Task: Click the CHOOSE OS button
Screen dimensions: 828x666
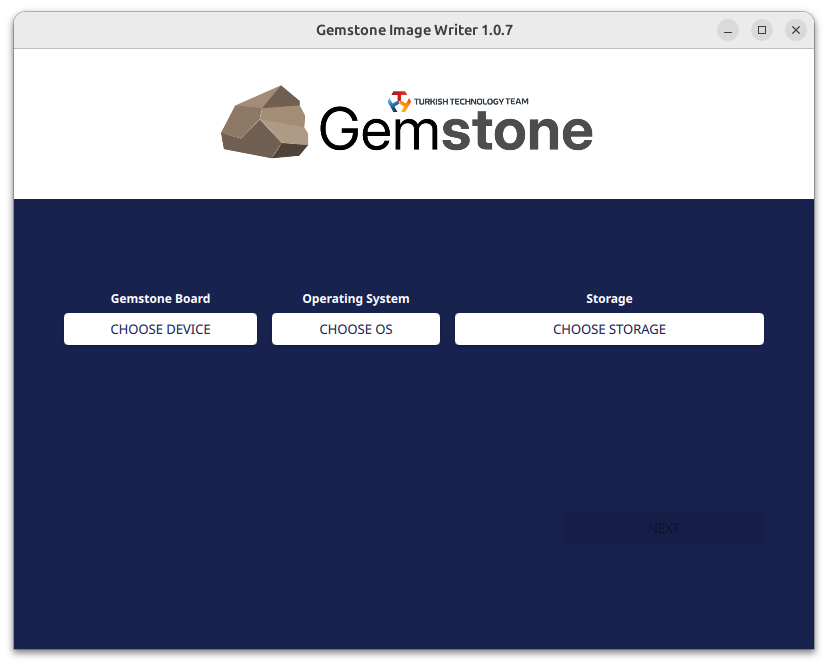Action: click(x=356, y=329)
